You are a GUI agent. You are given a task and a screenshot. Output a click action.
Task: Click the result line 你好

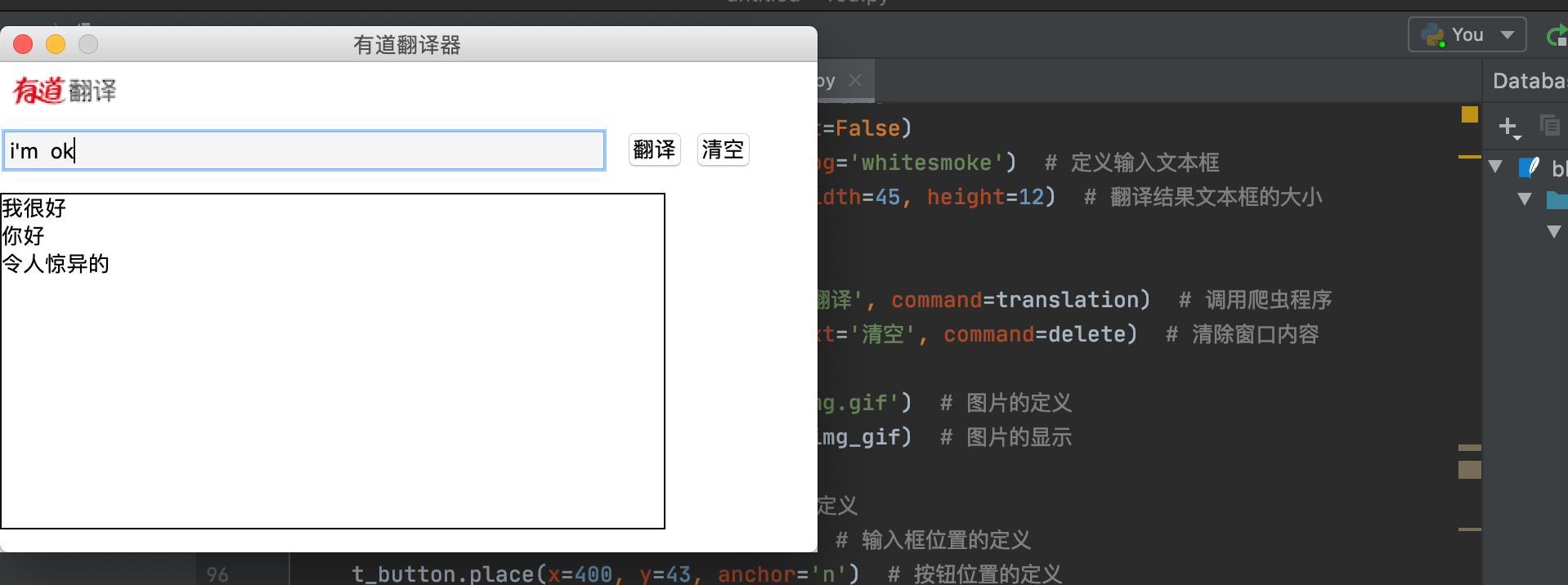(x=24, y=236)
